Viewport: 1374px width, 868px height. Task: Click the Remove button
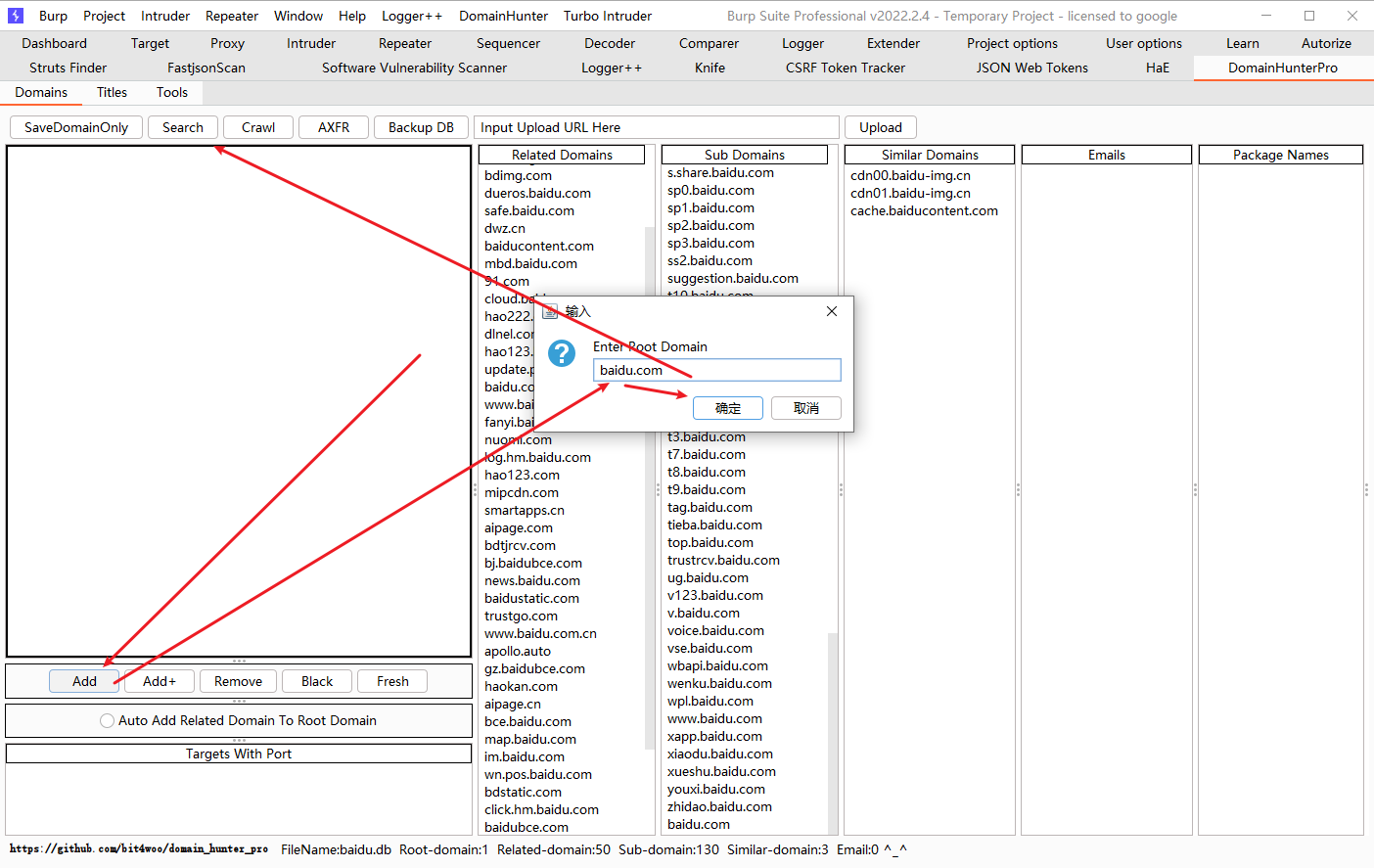[238, 681]
